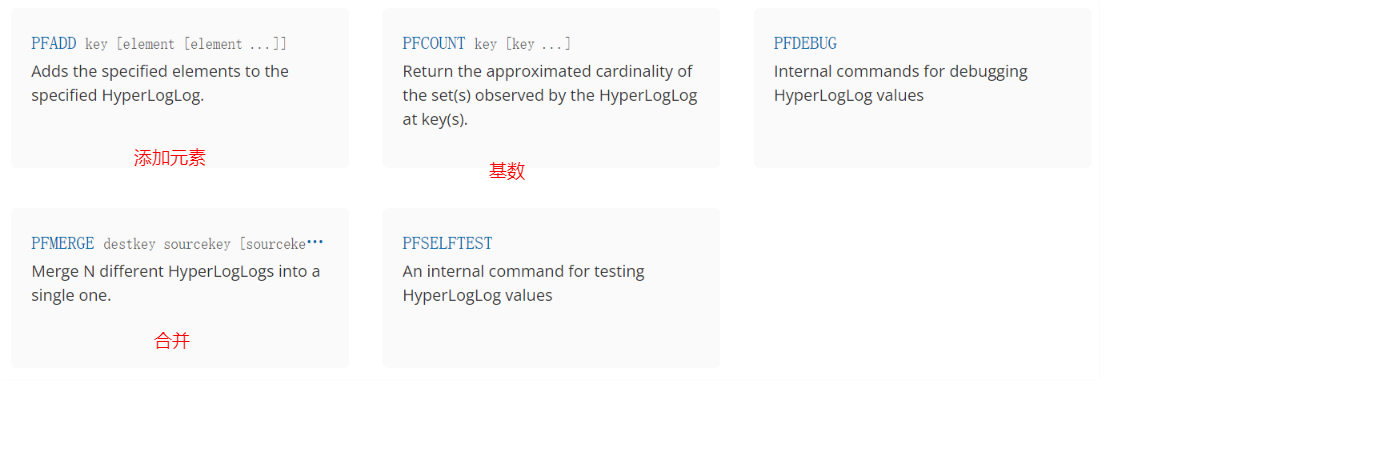
Task: Click the PFMERGE merge description text
Action: 176,284
